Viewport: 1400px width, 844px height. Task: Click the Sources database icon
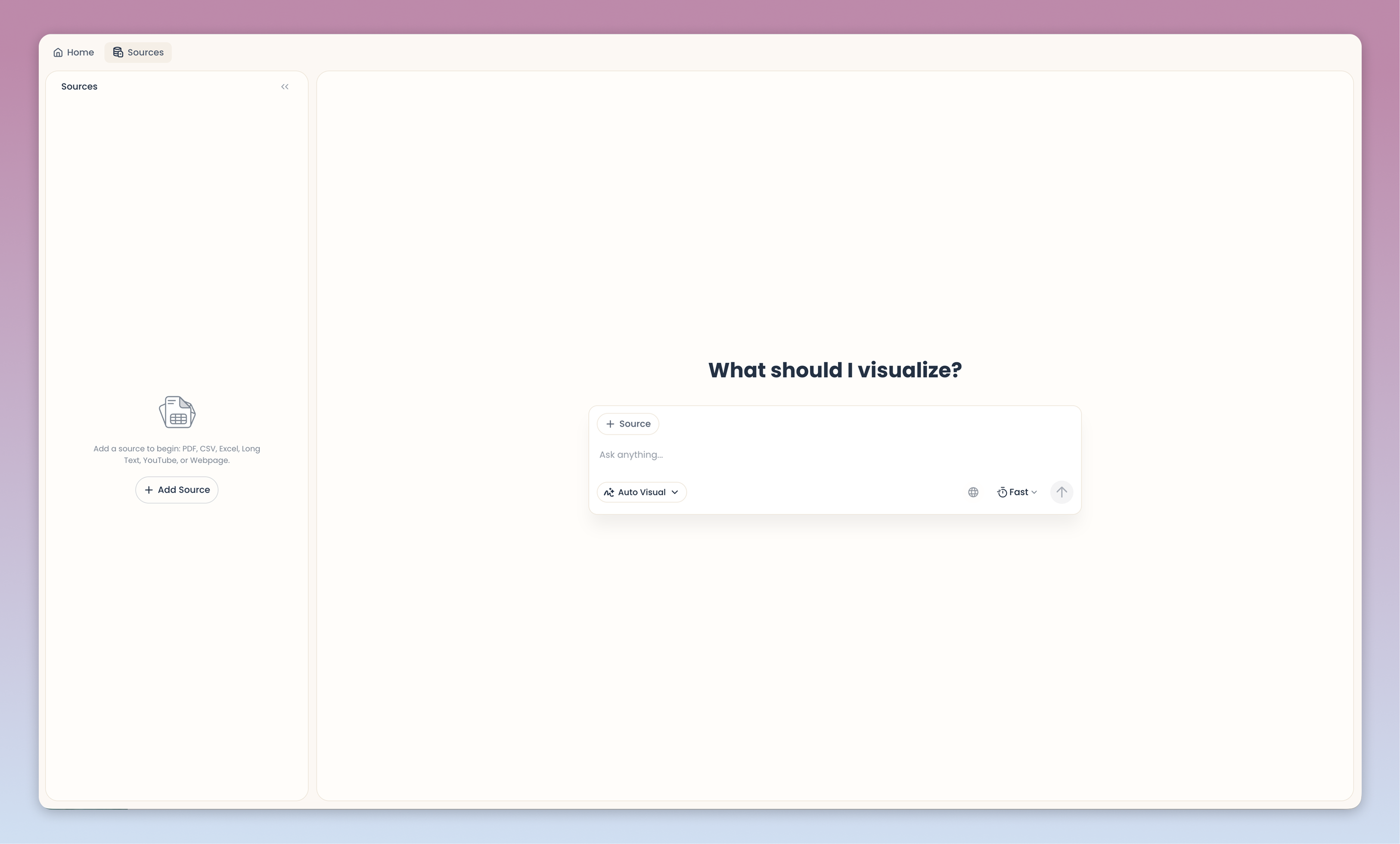tap(119, 52)
